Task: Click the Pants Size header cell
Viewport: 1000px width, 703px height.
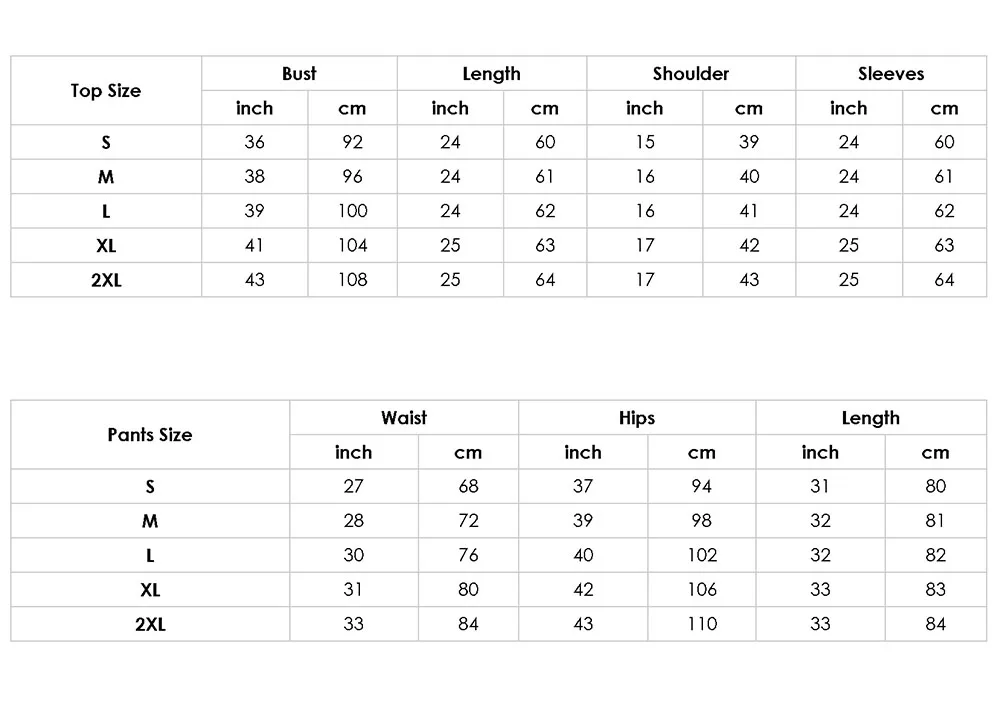Action: [x=150, y=435]
